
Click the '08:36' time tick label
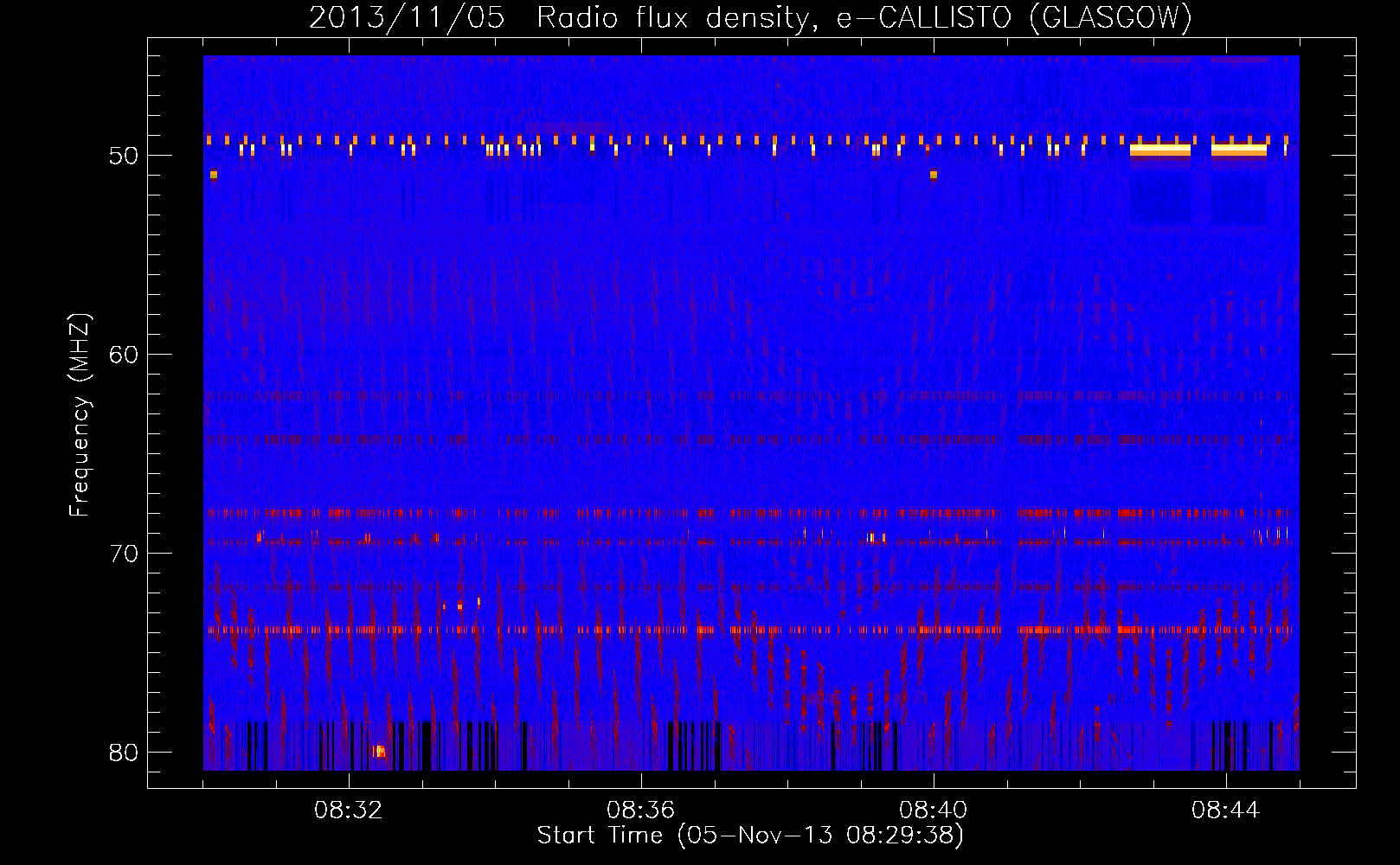click(640, 811)
